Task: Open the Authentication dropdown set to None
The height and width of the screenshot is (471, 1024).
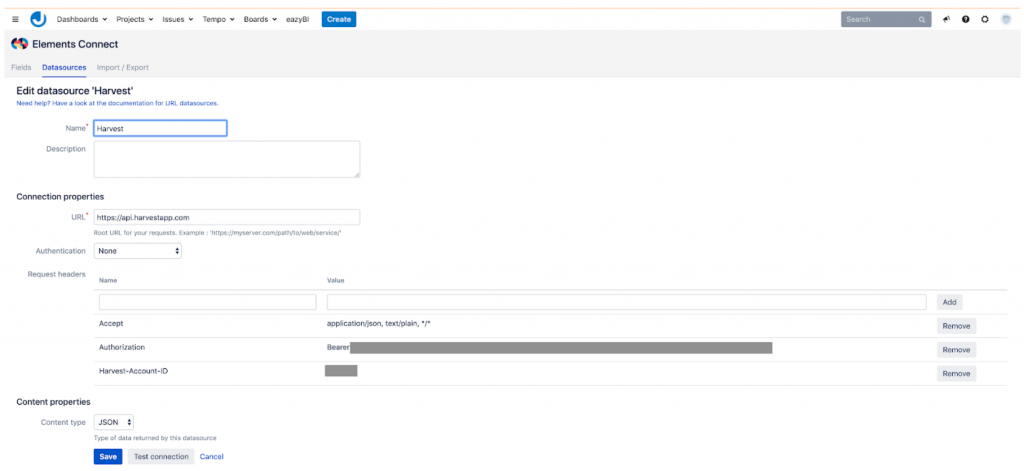Action: click(138, 251)
